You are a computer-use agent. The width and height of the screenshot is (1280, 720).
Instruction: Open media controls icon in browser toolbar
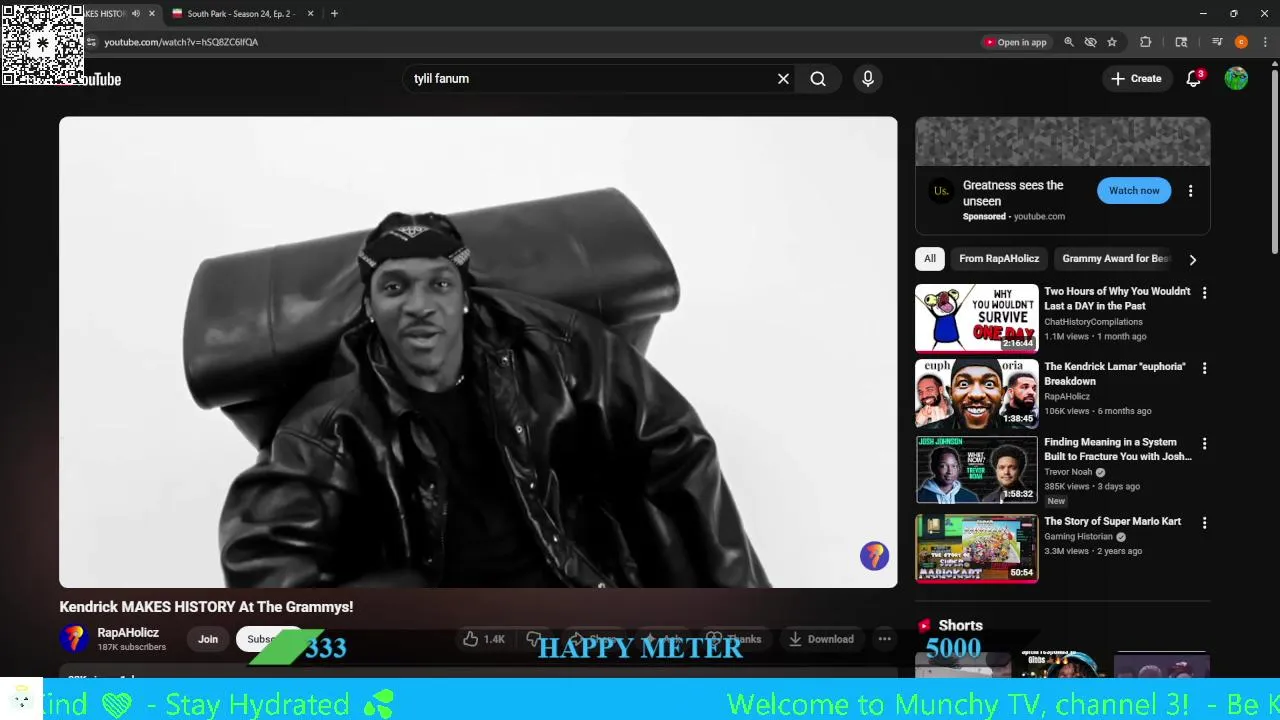coord(1217,42)
